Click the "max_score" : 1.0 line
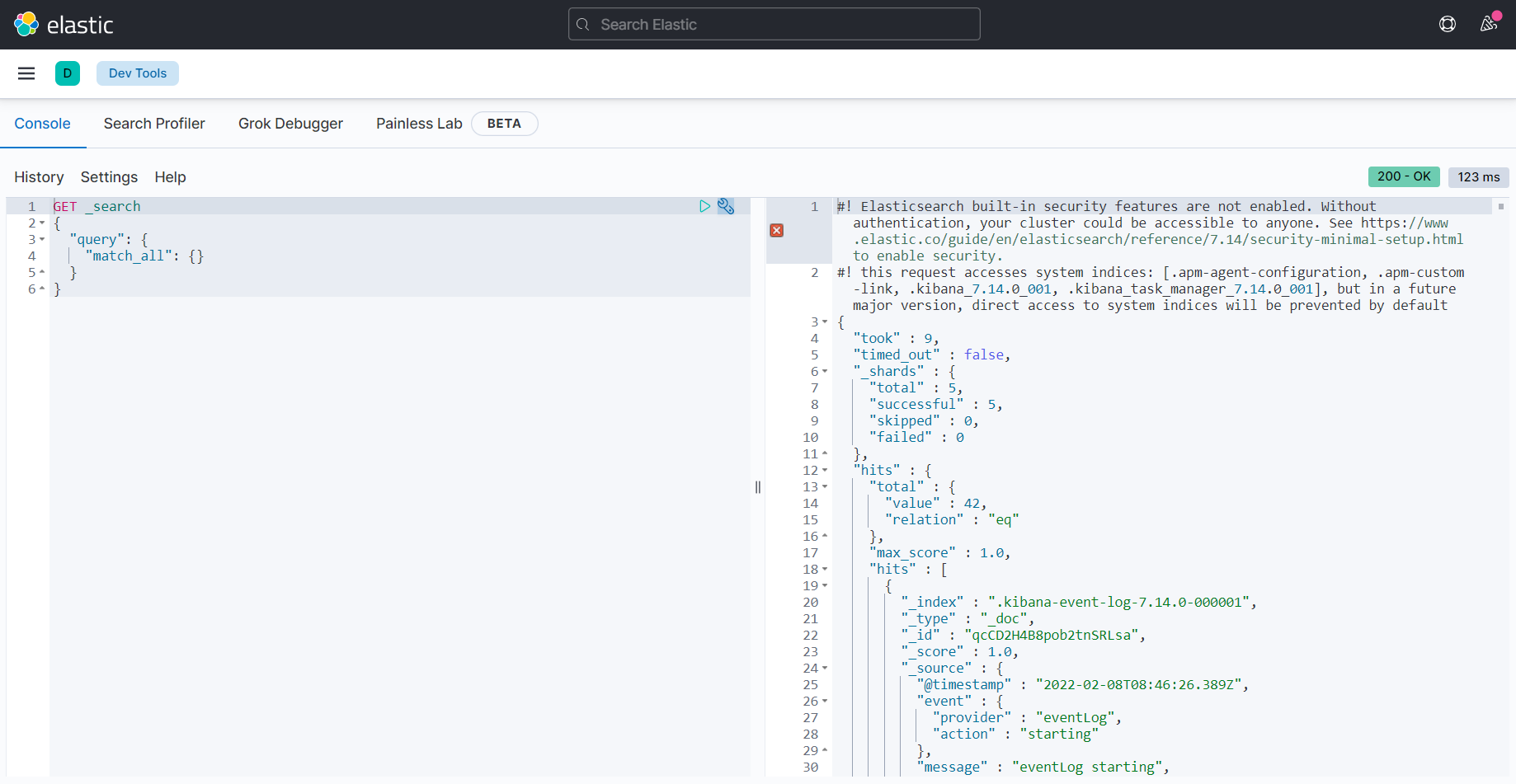Image resolution: width=1516 pixels, height=784 pixels. pos(940,552)
